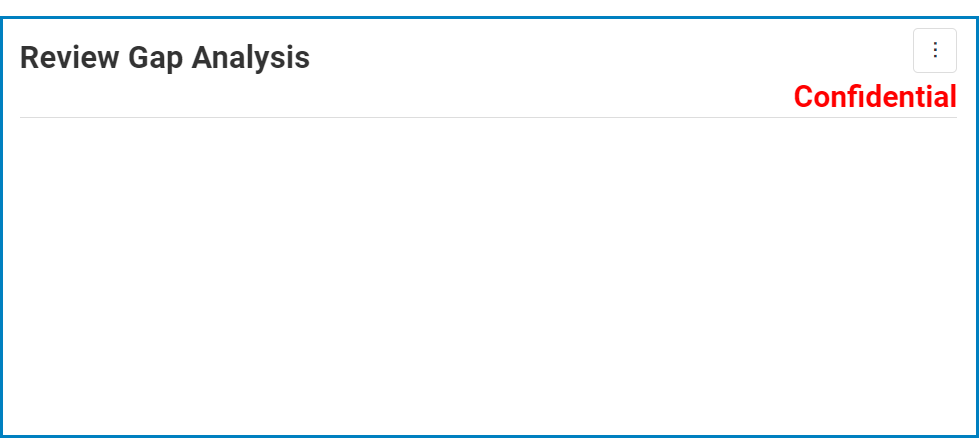
Task: Click the Review Gap Analysis title
Action: 165,58
